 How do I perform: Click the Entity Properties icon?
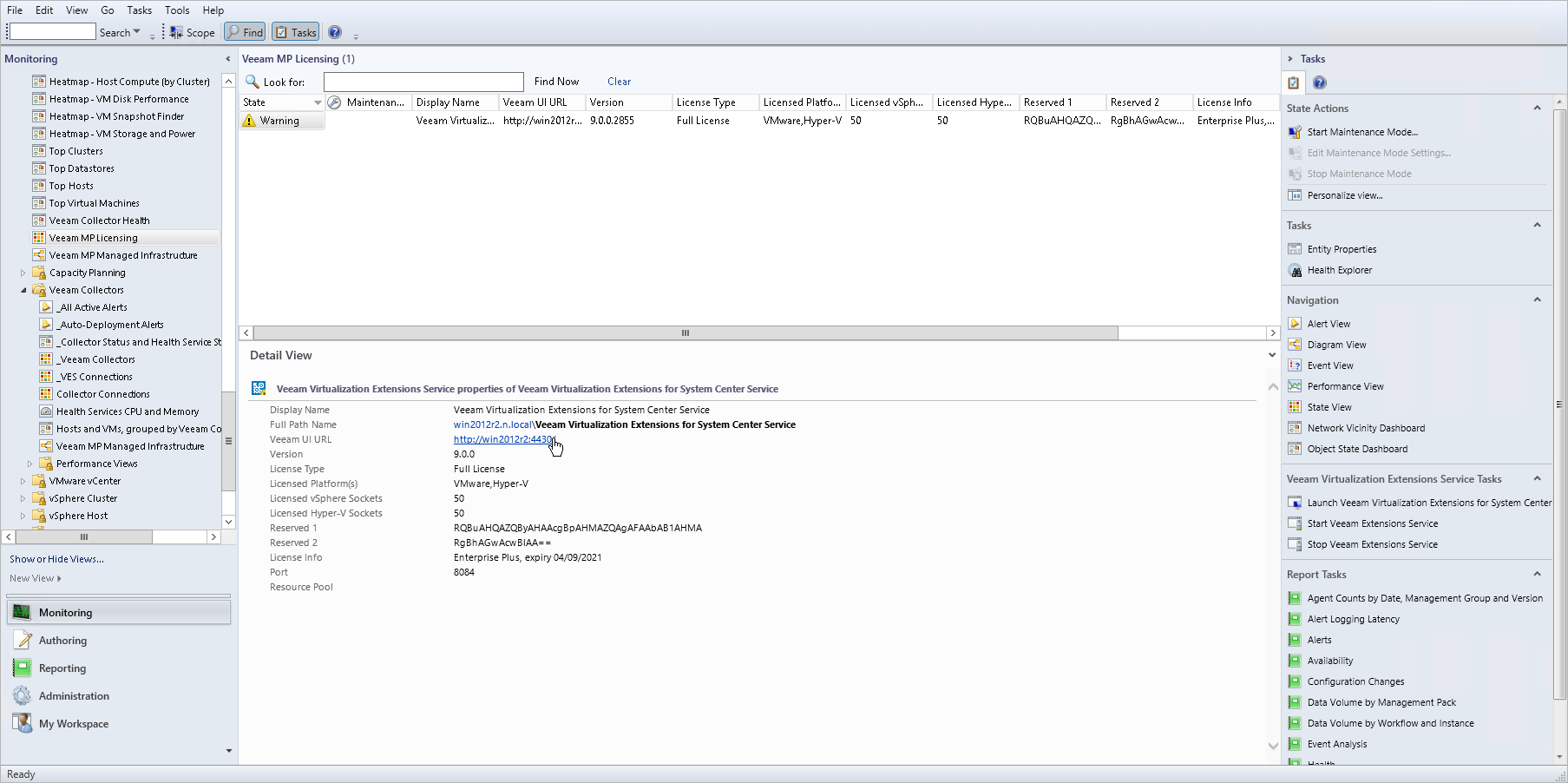coord(1295,249)
